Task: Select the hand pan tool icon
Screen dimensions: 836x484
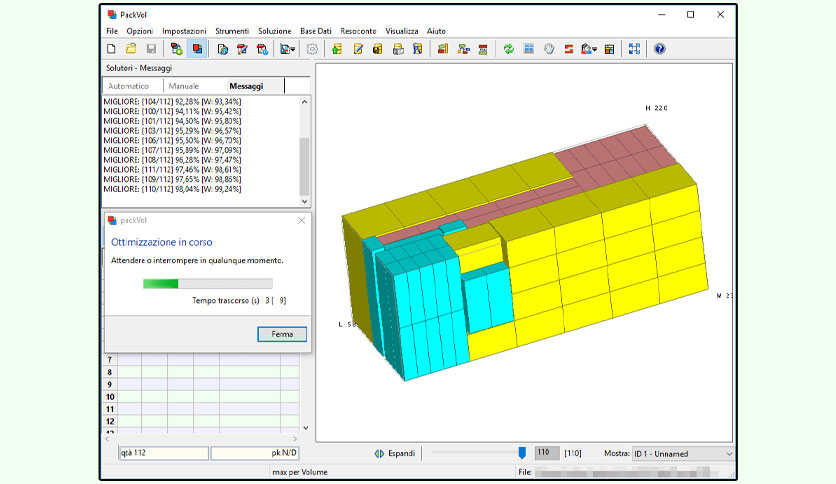Action: pyautogui.click(x=549, y=49)
